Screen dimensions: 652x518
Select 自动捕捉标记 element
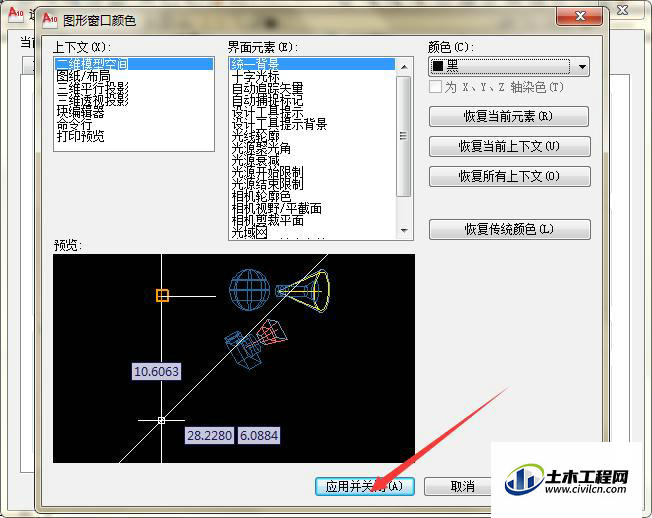tap(267, 100)
